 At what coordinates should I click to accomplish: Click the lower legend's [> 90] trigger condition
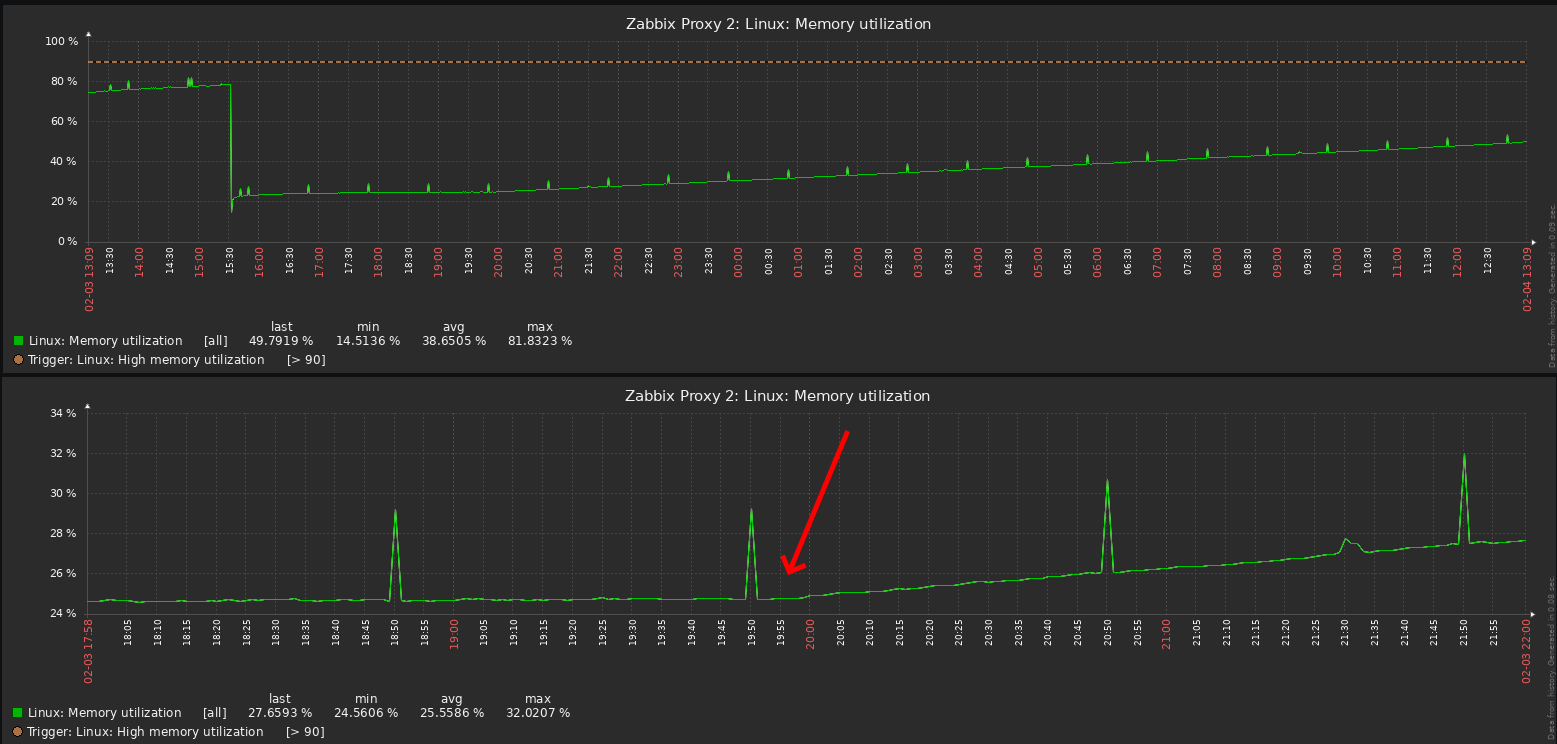(x=305, y=732)
